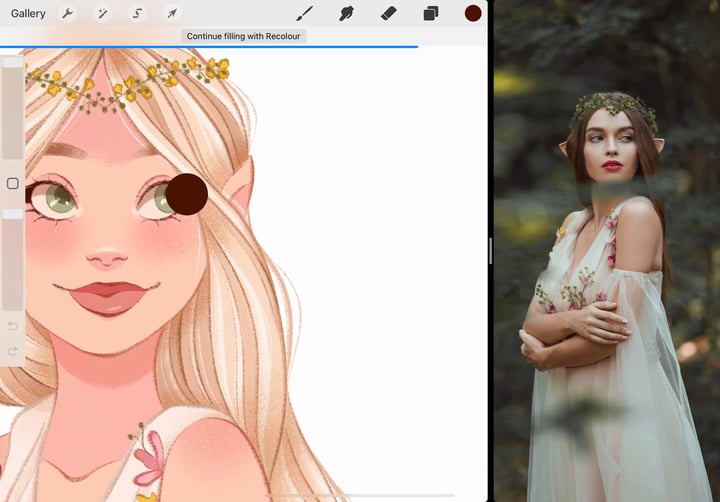Tap the sidebar modify square button

13,184
